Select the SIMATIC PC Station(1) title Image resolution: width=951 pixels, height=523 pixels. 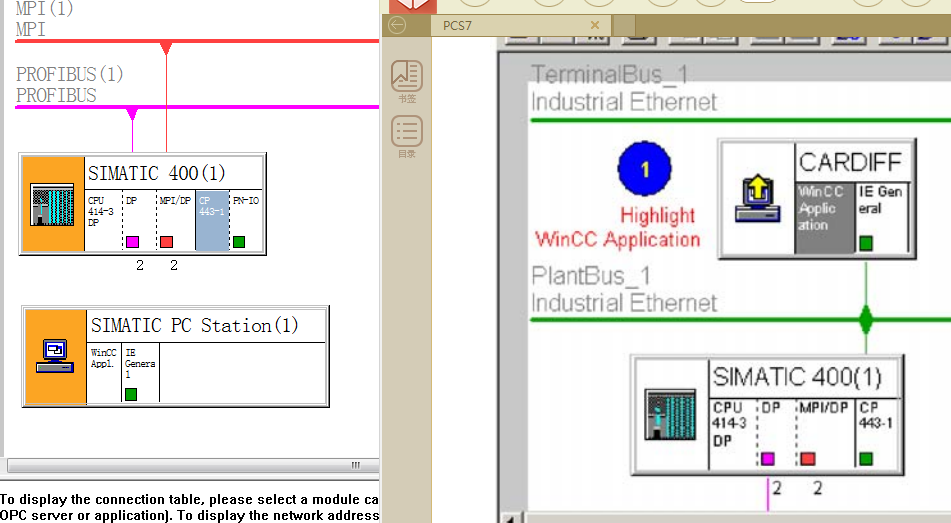pyautogui.click(x=195, y=326)
